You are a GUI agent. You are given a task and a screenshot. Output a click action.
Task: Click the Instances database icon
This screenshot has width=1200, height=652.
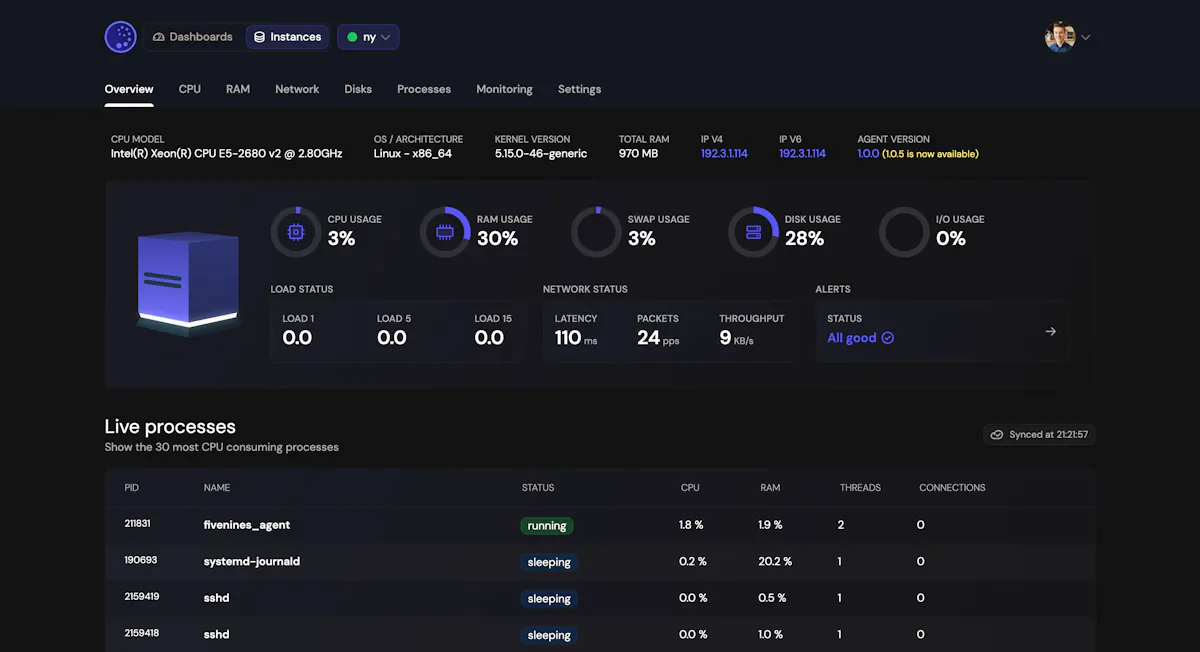260,37
